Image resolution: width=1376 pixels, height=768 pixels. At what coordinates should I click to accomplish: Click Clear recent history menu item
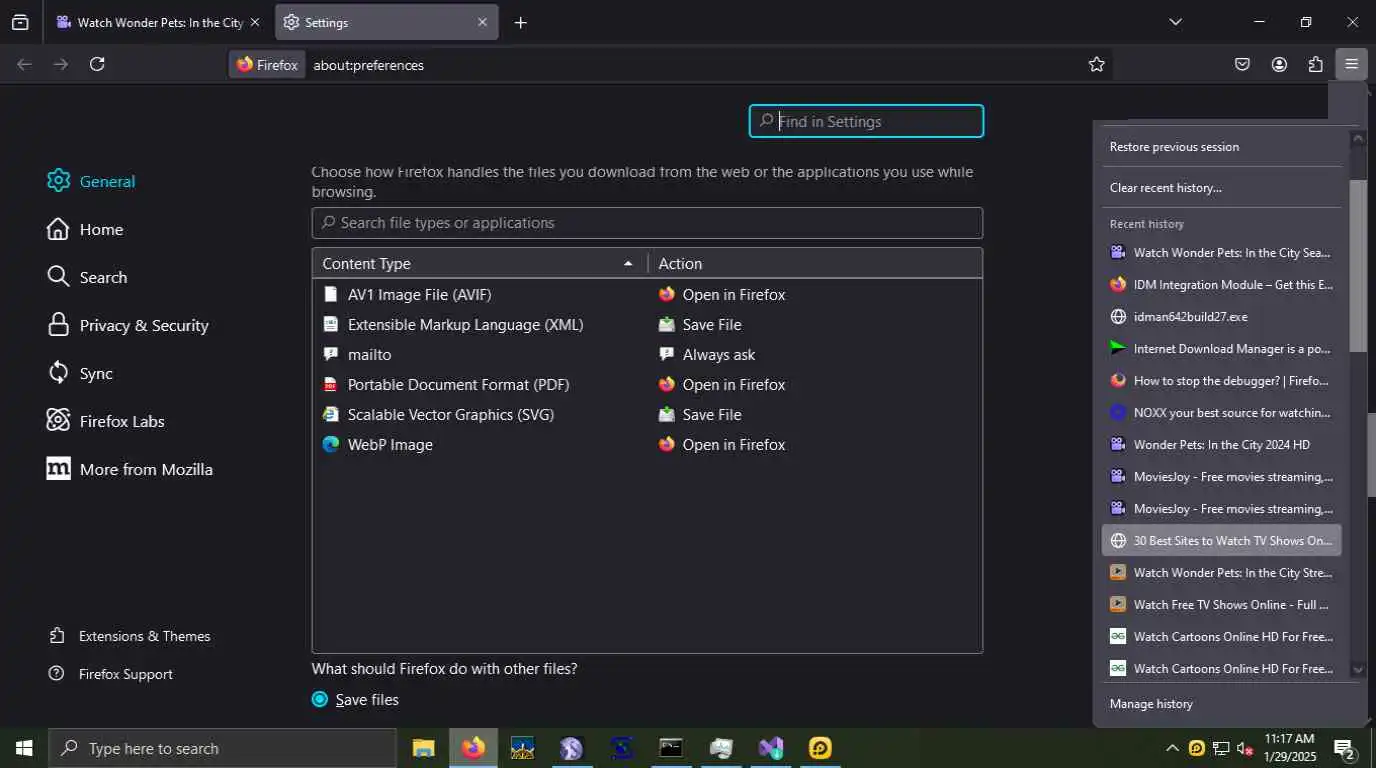(x=1221, y=188)
